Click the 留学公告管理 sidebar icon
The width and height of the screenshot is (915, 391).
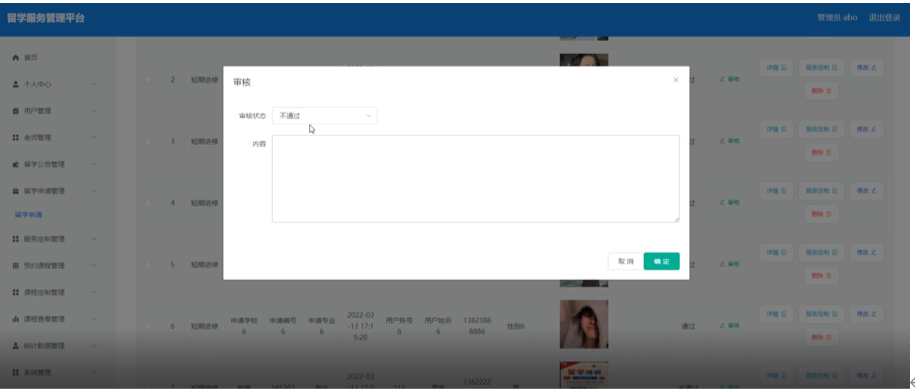(x=16, y=165)
